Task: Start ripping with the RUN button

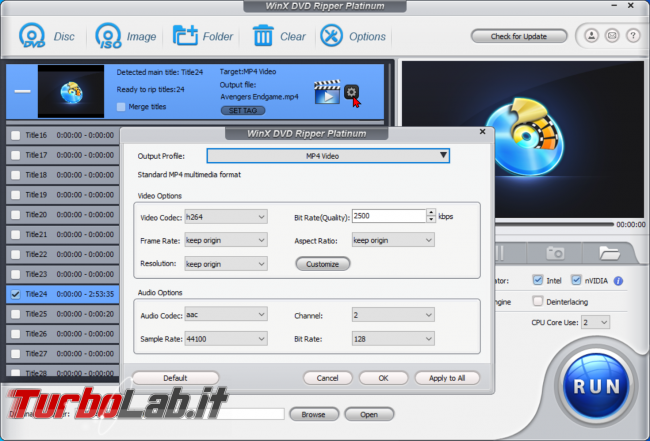Action: pos(596,387)
